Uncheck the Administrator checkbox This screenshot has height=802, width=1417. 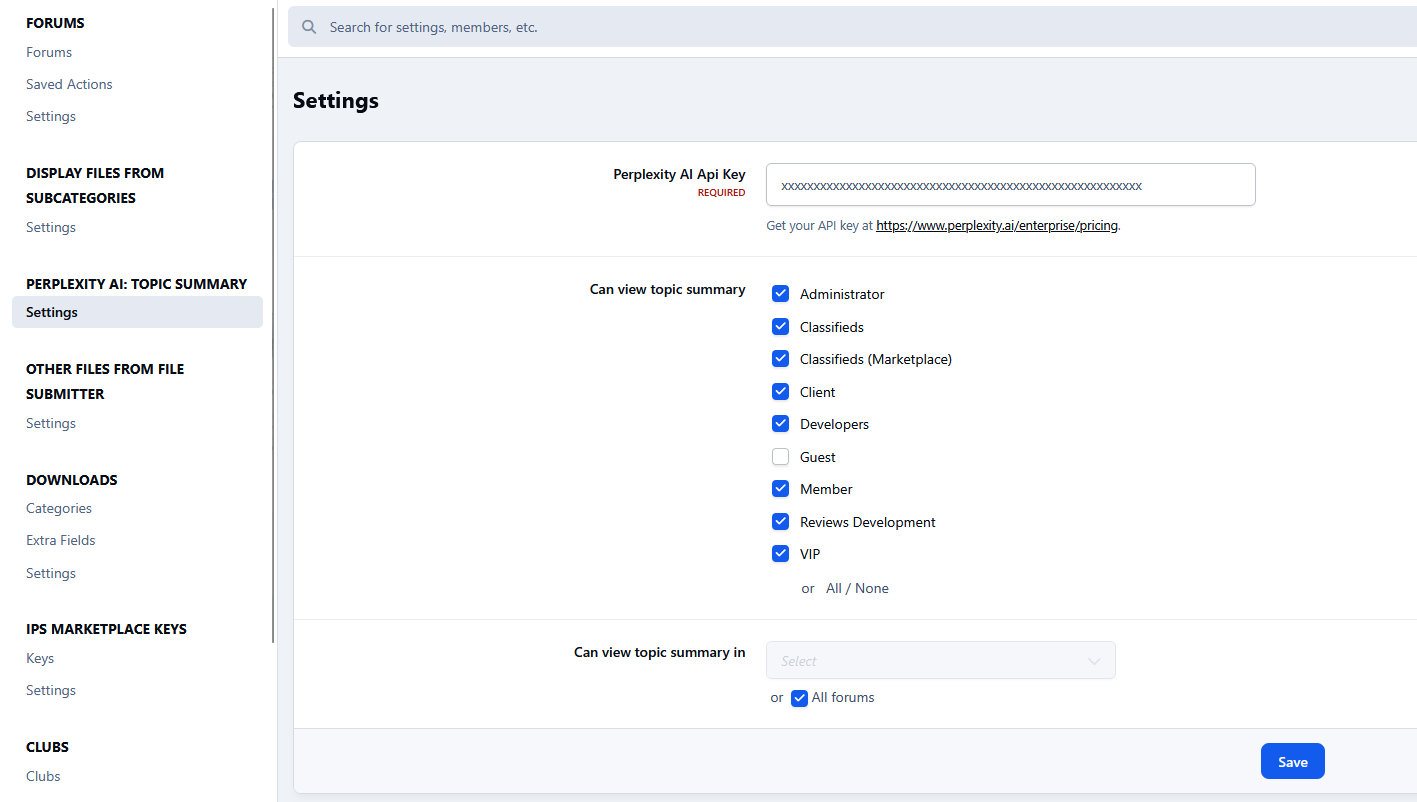pos(781,294)
